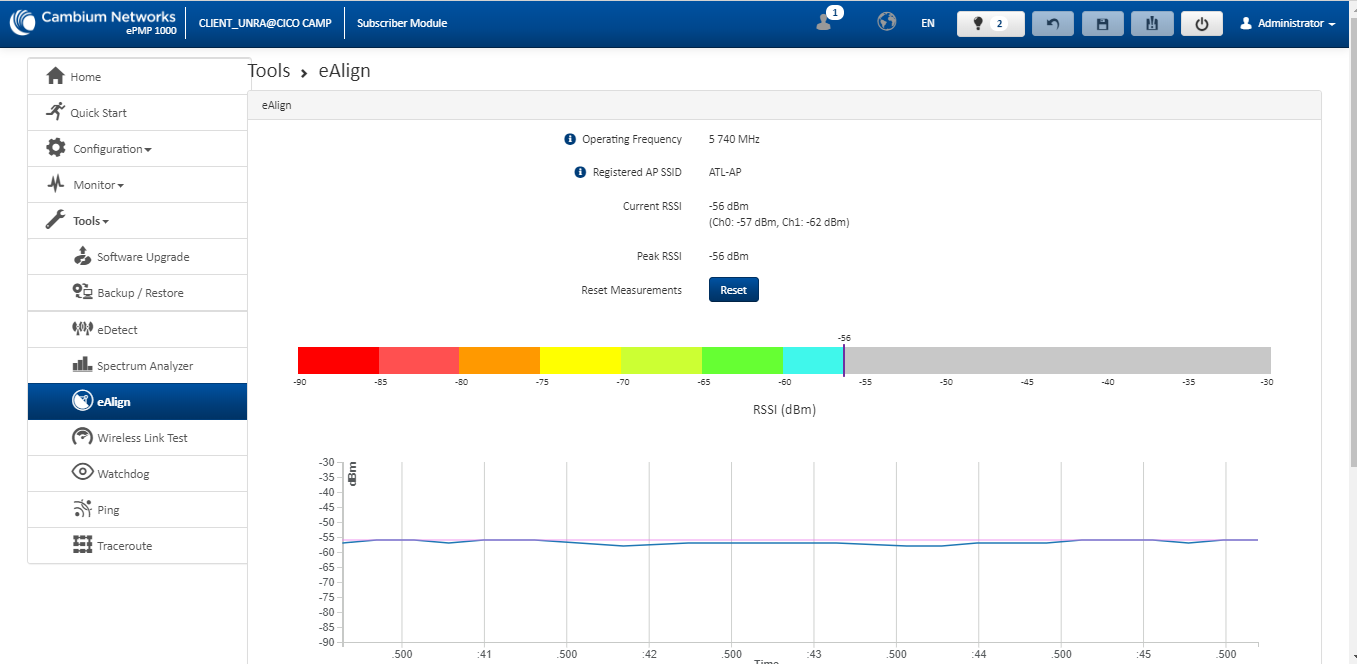Image resolution: width=1357 pixels, height=664 pixels.
Task: Click the notifications lightbulb button
Action: click(989, 23)
